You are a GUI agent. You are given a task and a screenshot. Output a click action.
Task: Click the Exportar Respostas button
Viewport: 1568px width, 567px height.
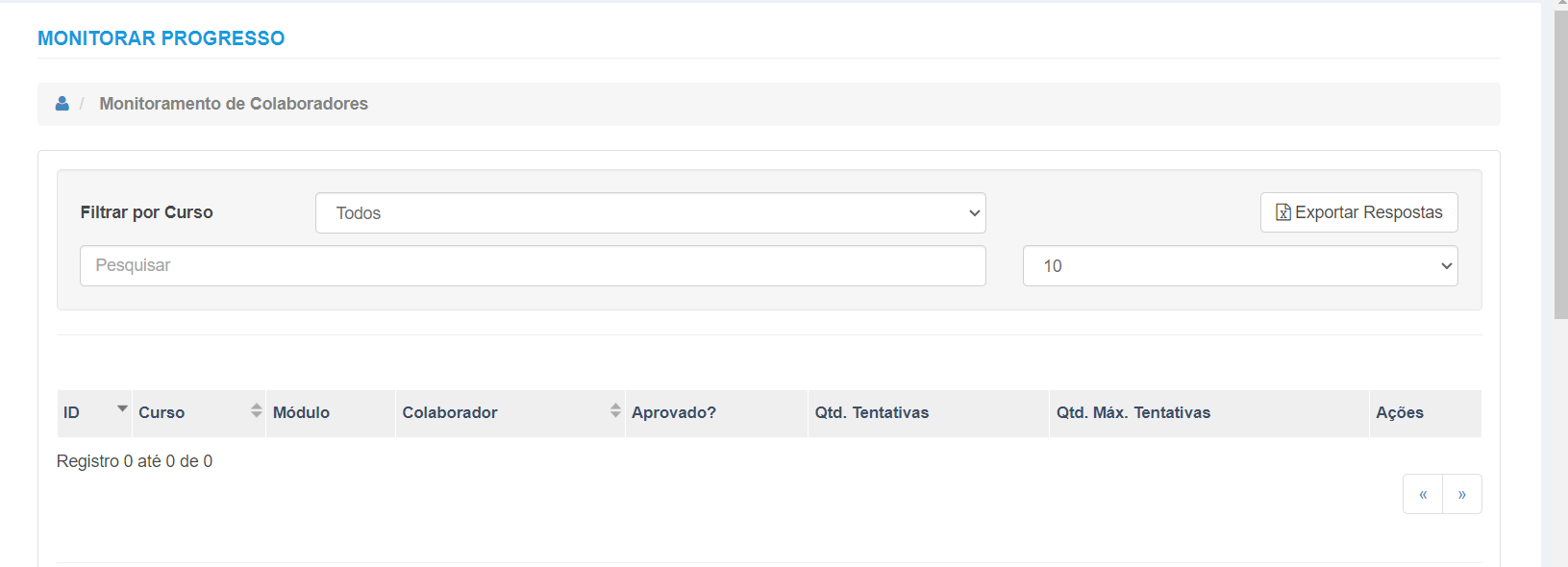(1359, 212)
